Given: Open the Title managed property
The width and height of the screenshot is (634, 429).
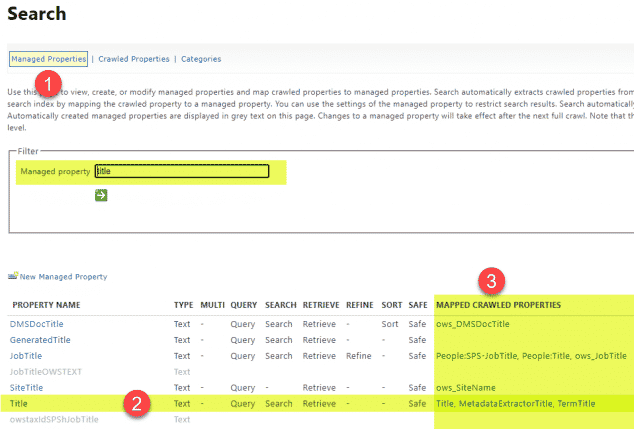Looking at the screenshot, I should tap(19, 404).
